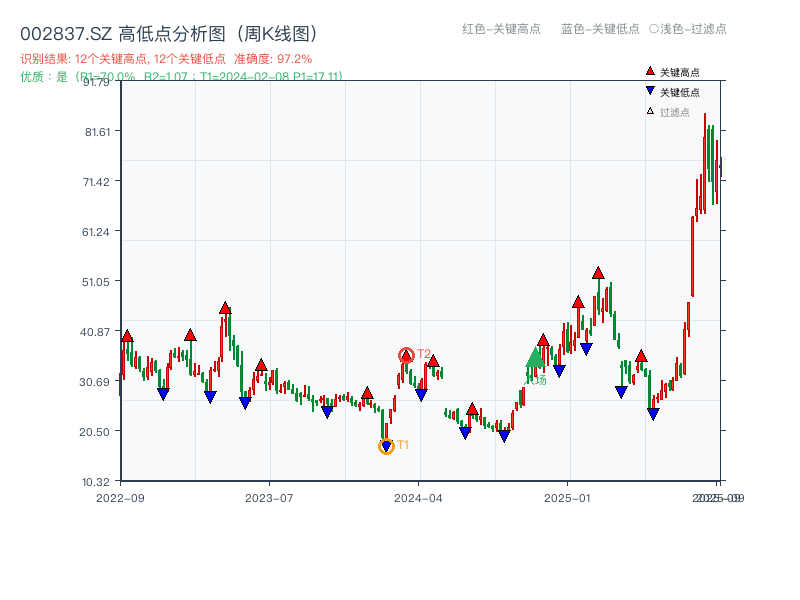Select the orange-circled T1 low point marker
Viewport: 800px width, 600px height.
386,446
